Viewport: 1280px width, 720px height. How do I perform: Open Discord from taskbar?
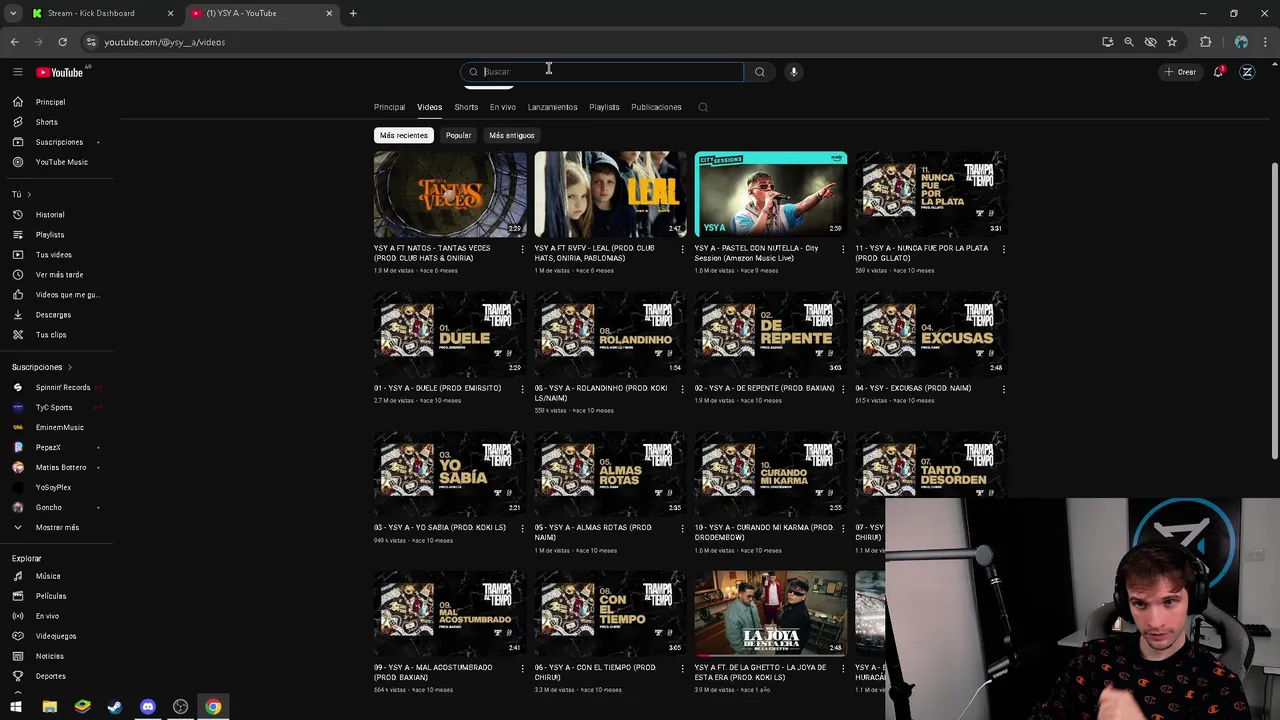148,707
